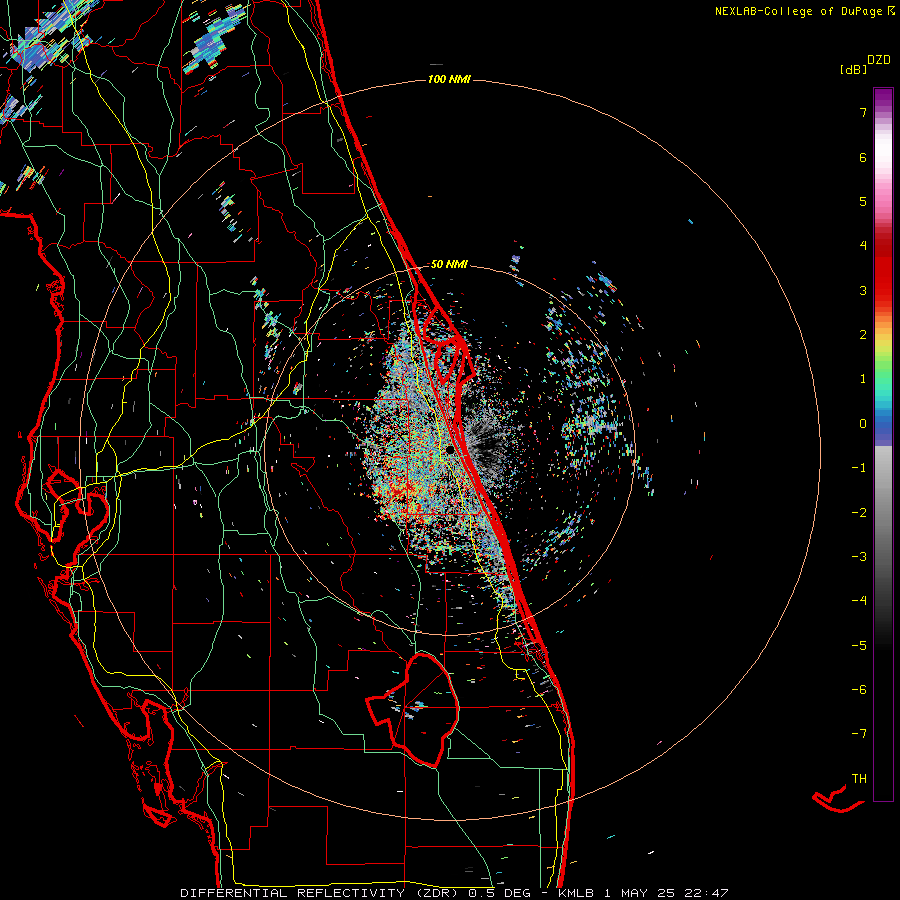This screenshot has height=900, width=900.
Task: Click the -3 dB scale value
Action: tap(859, 556)
